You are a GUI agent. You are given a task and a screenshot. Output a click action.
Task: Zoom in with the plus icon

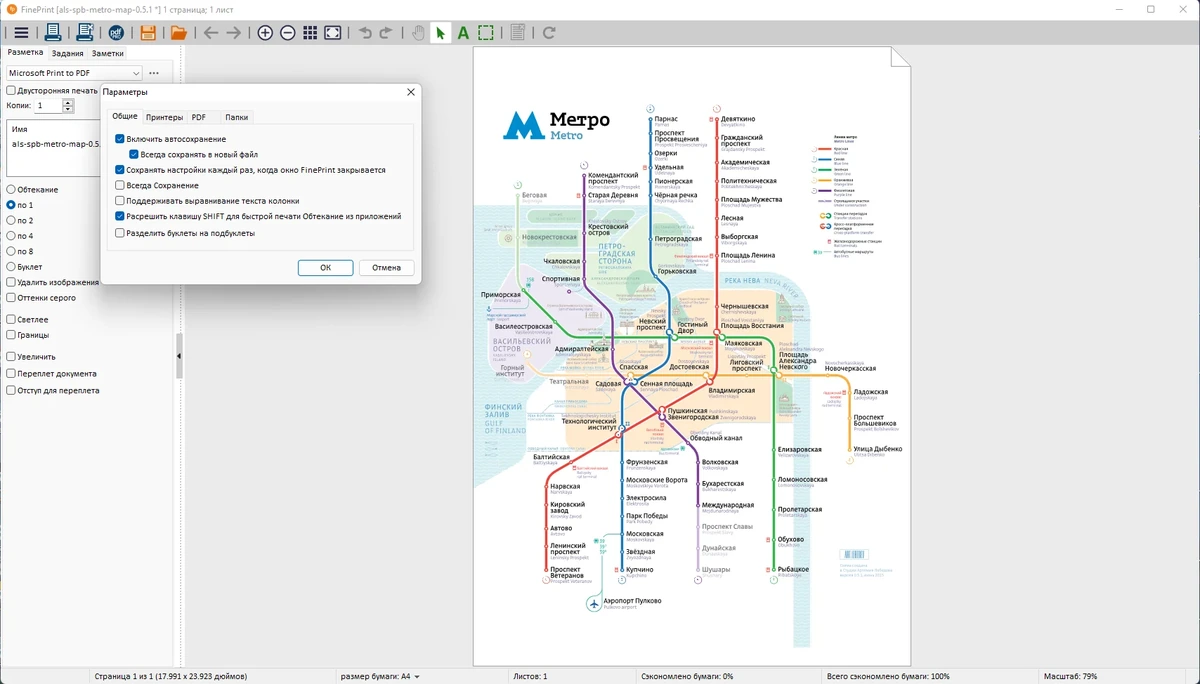click(265, 33)
